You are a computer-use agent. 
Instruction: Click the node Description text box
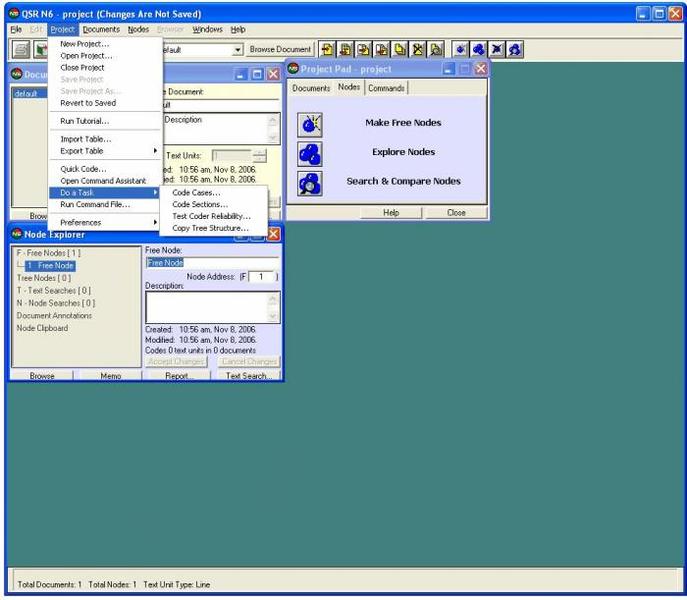tap(207, 308)
